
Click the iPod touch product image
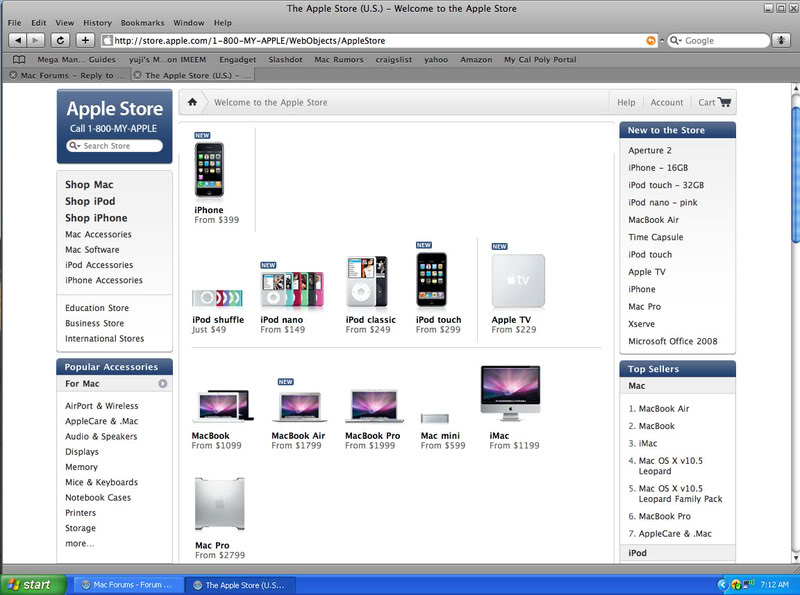coord(432,279)
